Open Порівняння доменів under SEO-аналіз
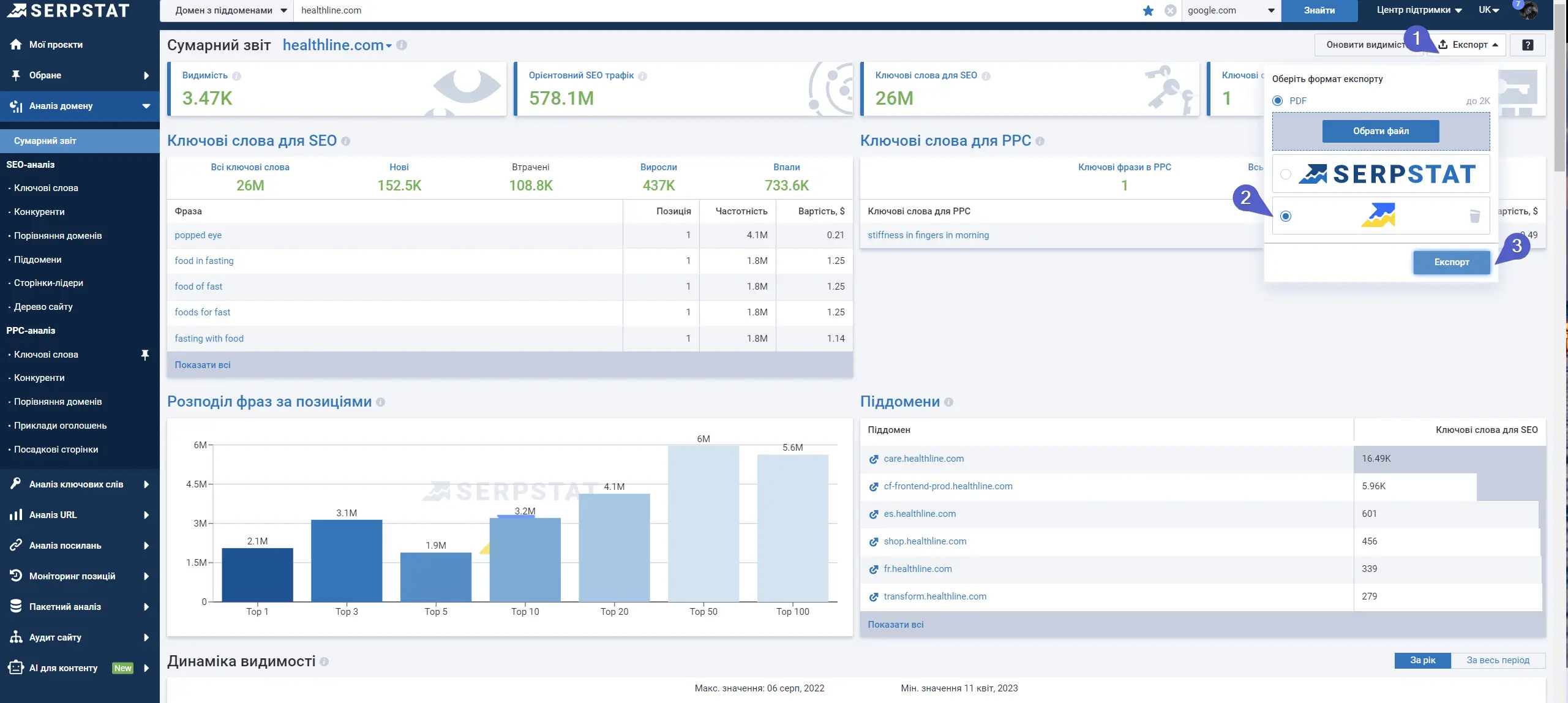This screenshot has height=703, width=1568. click(58, 236)
